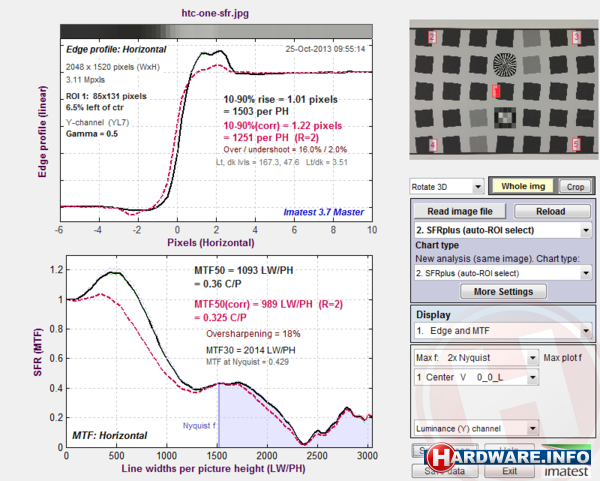Click ROI marker 4 in chart thumbnail
This screenshot has width=600, height=481.
tap(432, 145)
